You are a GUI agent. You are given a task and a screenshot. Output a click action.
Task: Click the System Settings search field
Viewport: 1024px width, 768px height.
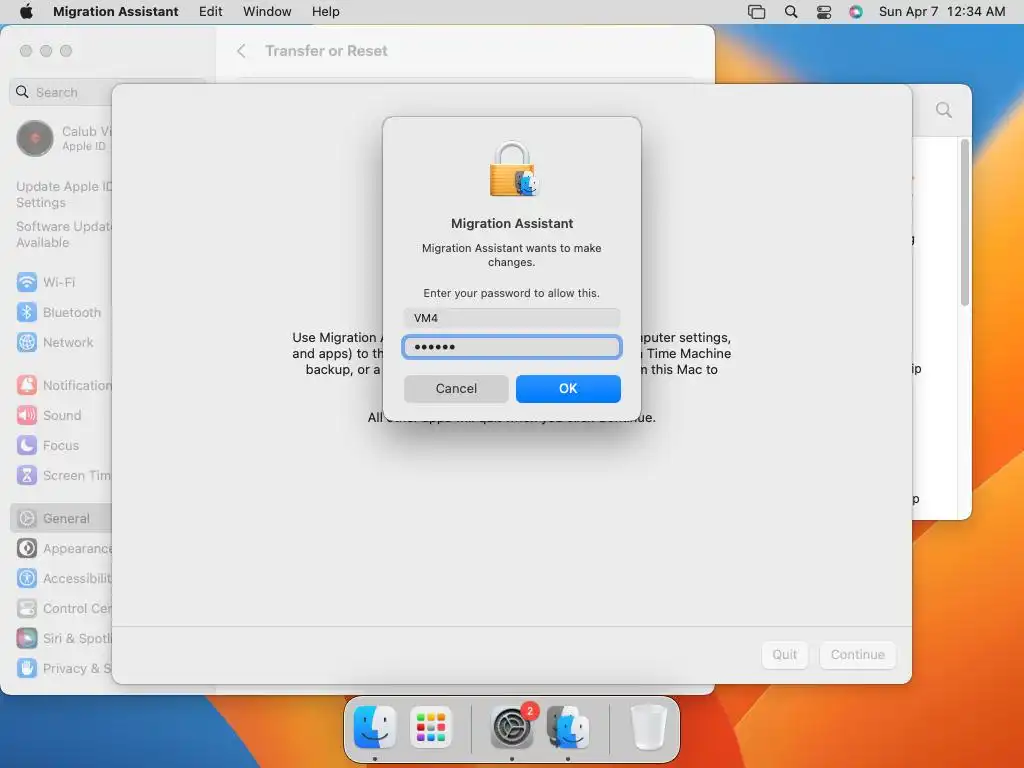[x=62, y=92]
